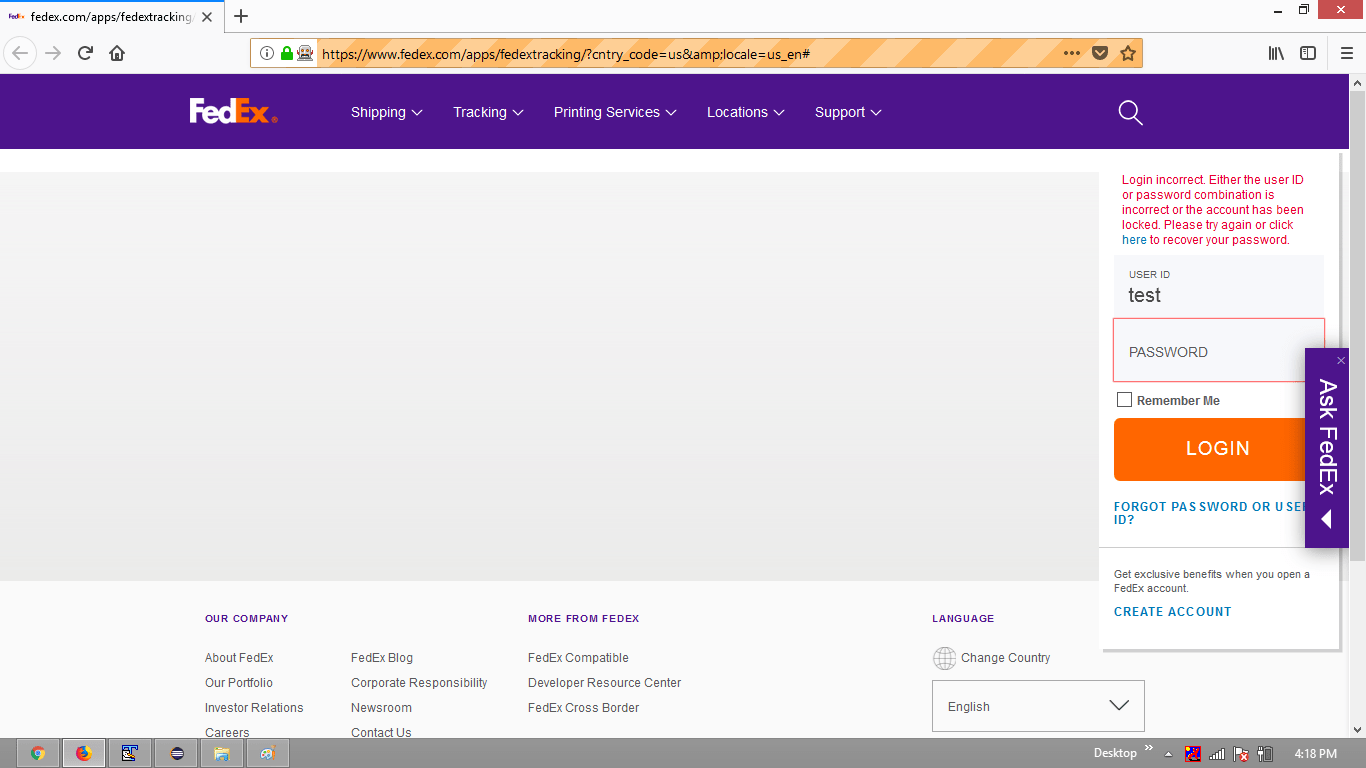Save page to Pocket icon
This screenshot has height=768, width=1366.
[x=1100, y=53]
